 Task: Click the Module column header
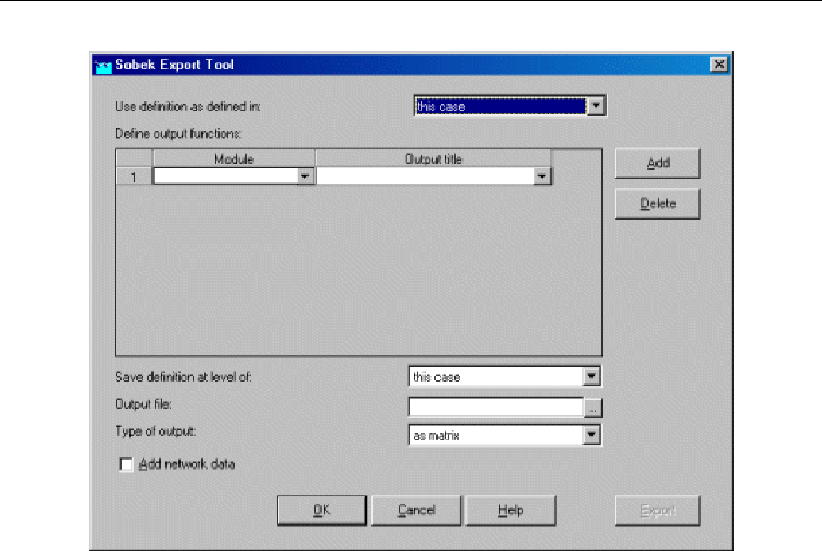click(234, 159)
